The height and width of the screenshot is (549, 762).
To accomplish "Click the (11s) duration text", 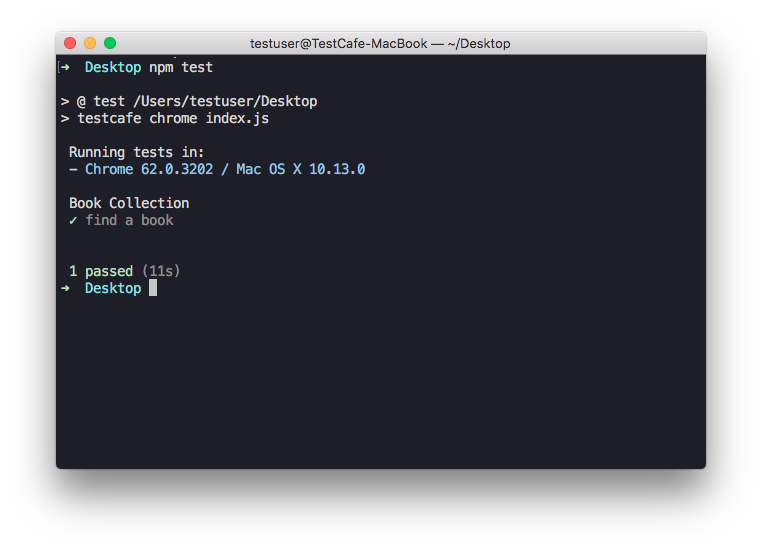I will [x=161, y=271].
